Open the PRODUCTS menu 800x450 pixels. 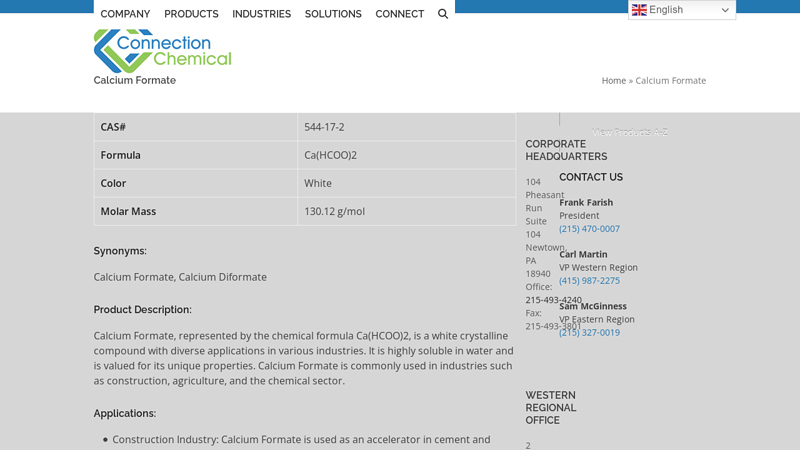click(x=191, y=14)
